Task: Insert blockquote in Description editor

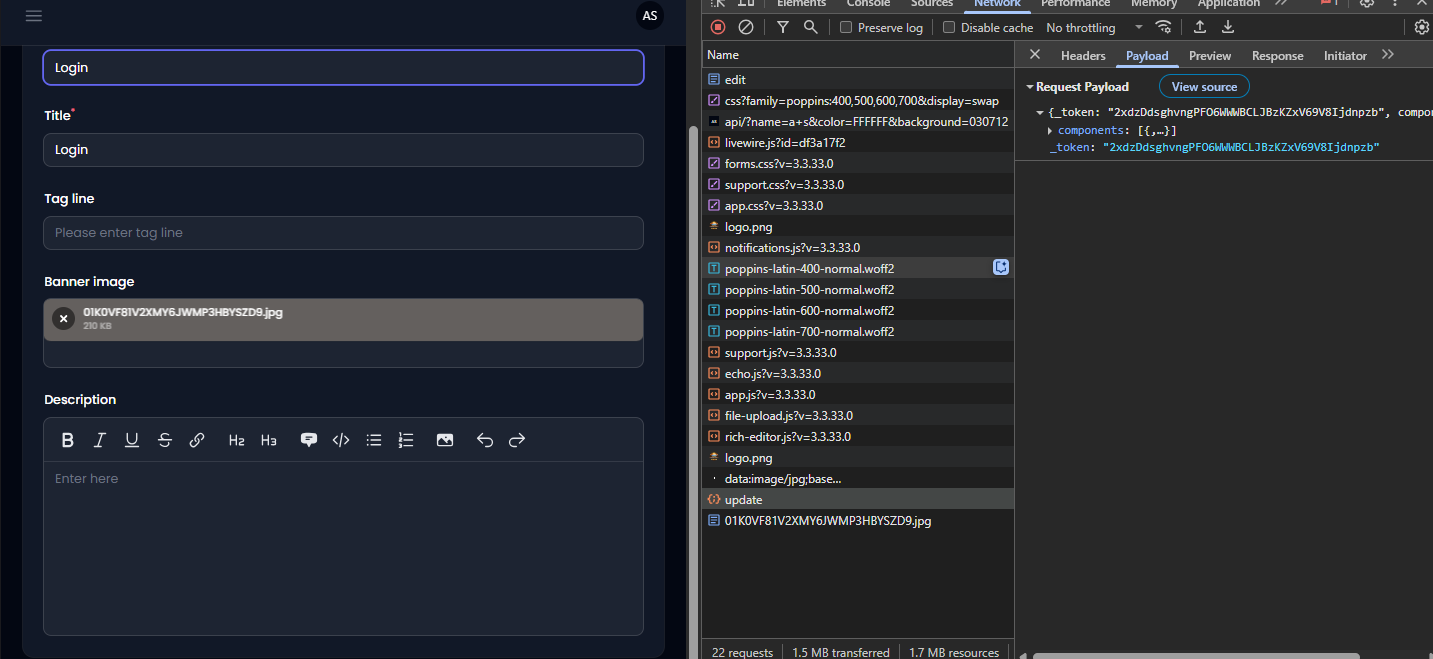Action: point(309,440)
